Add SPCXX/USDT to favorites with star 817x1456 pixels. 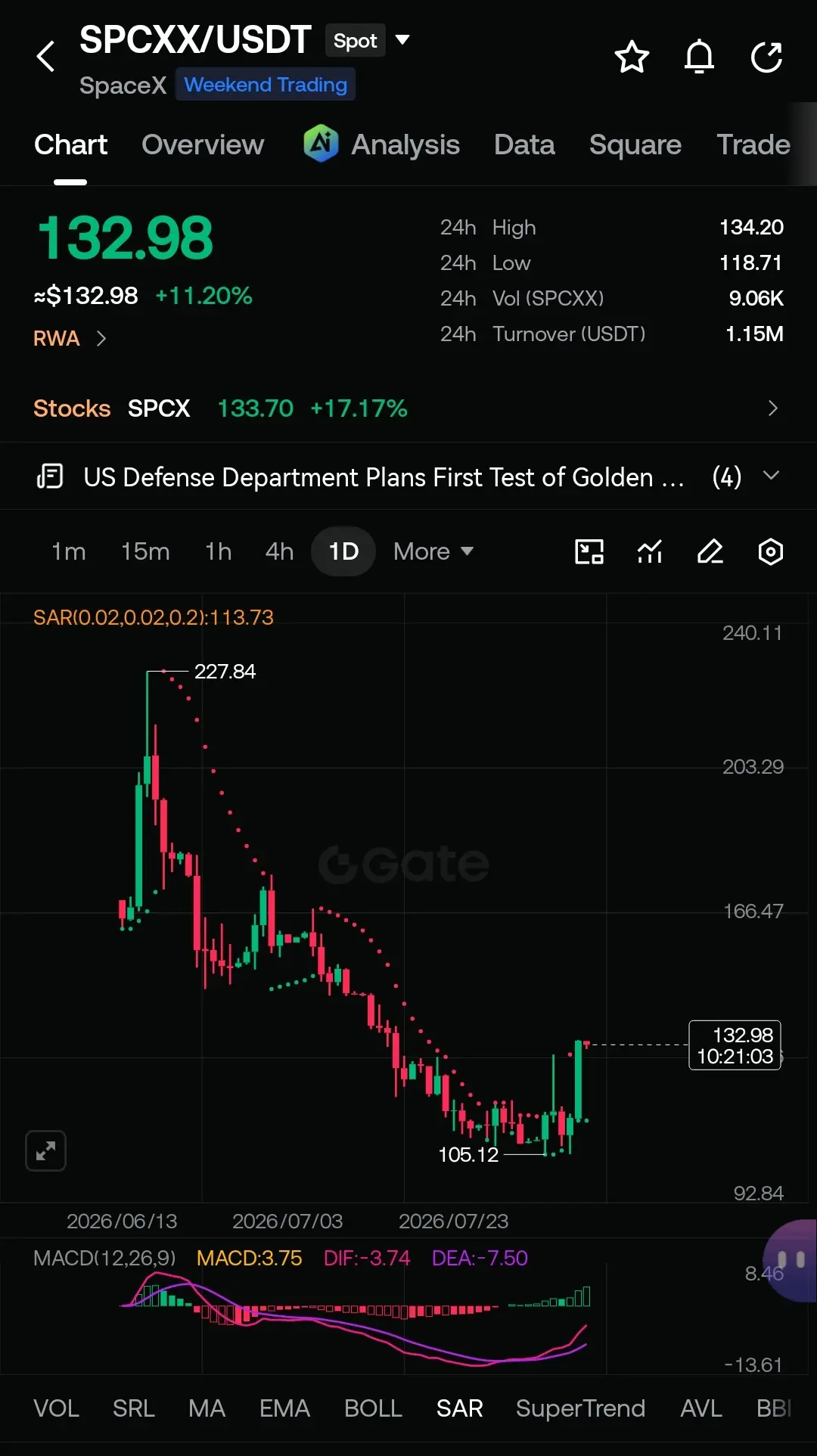632,57
